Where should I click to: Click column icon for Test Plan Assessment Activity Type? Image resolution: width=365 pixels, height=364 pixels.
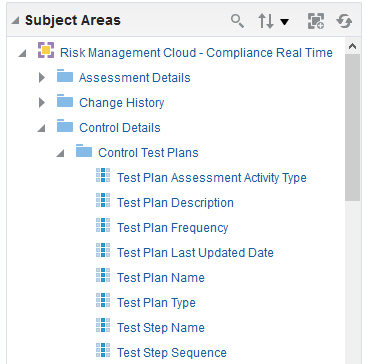click(103, 175)
